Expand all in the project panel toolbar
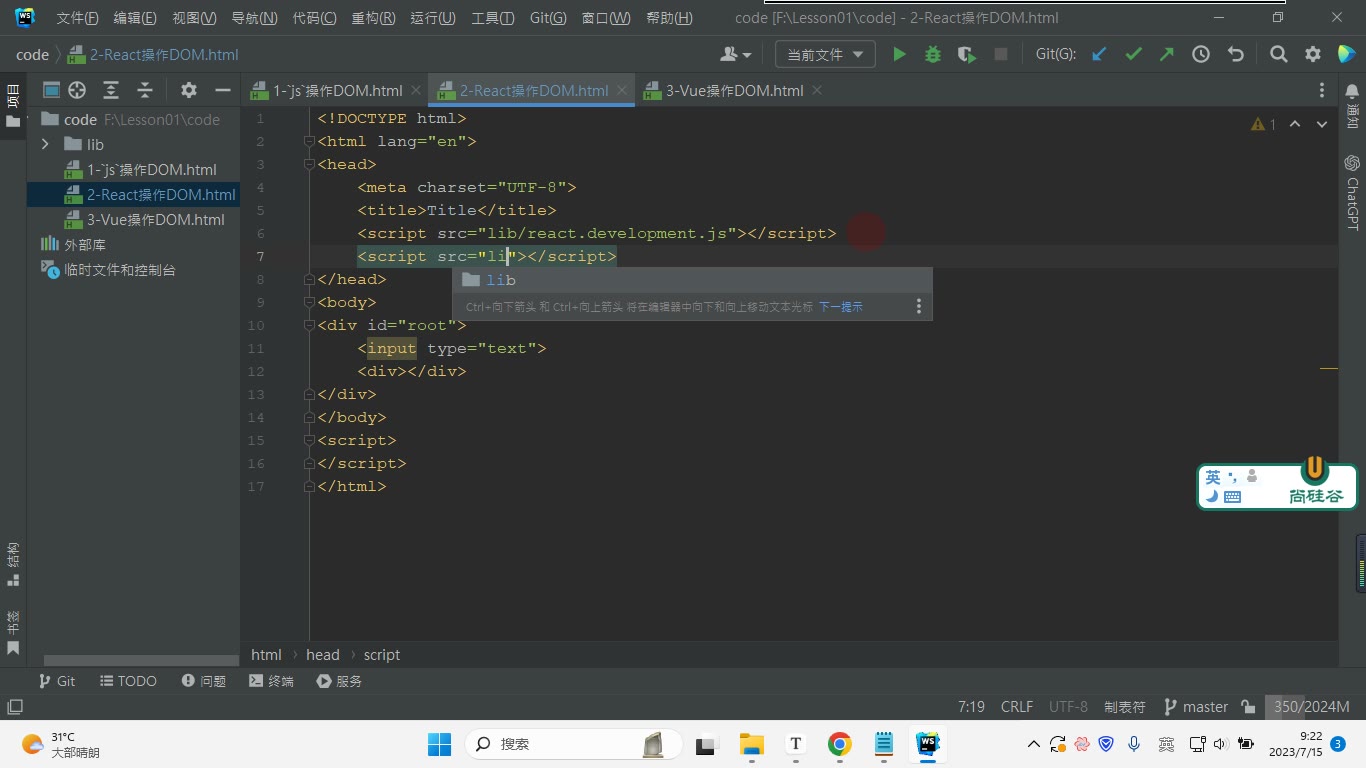Screen dimensions: 1366x768 (111, 90)
